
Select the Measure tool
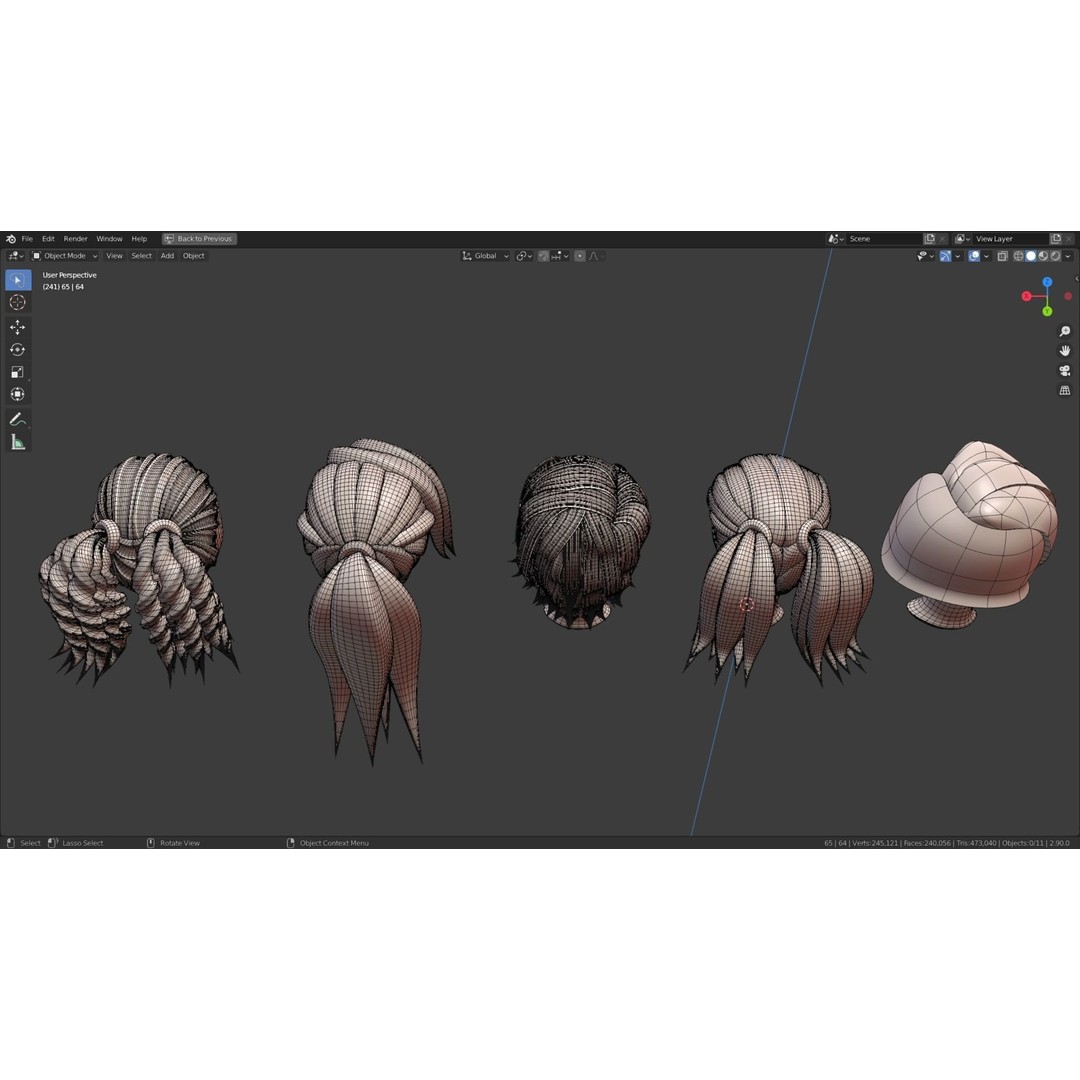[x=18, y=442]
